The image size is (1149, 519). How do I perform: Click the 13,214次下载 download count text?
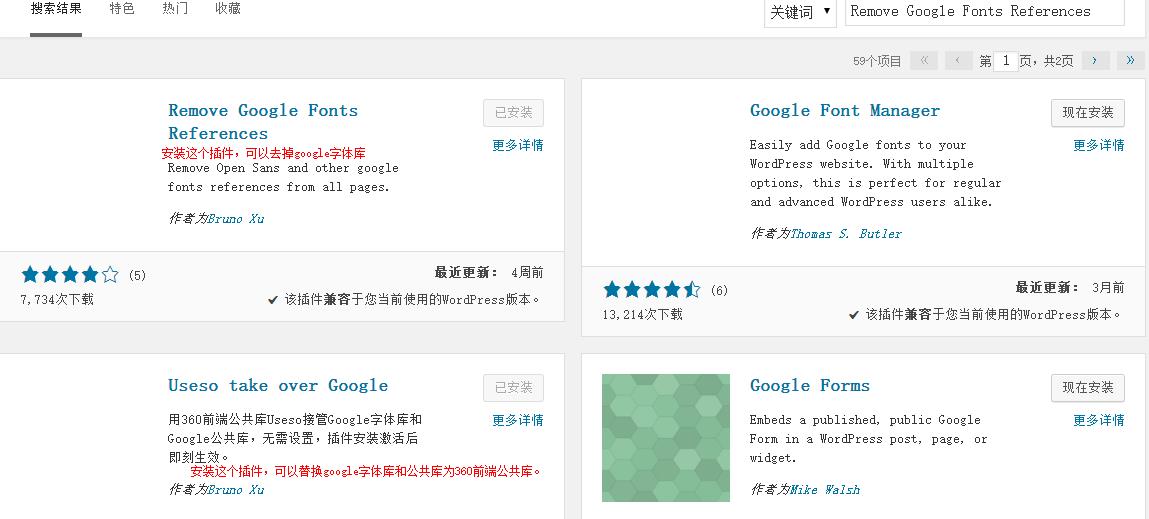(643, 314)
